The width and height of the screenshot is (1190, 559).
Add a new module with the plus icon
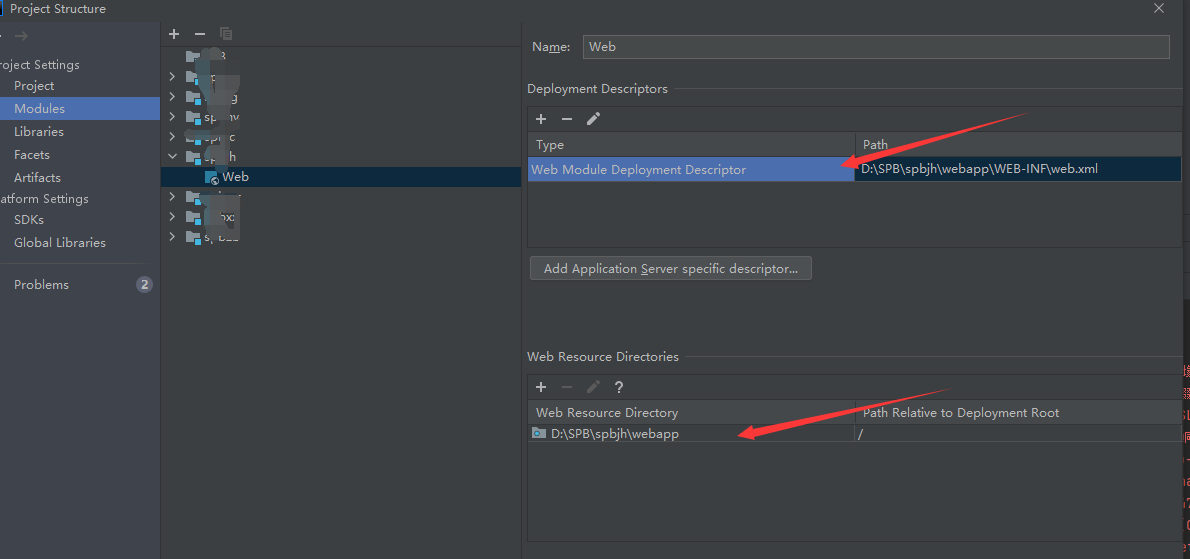[x=174, y=34]
